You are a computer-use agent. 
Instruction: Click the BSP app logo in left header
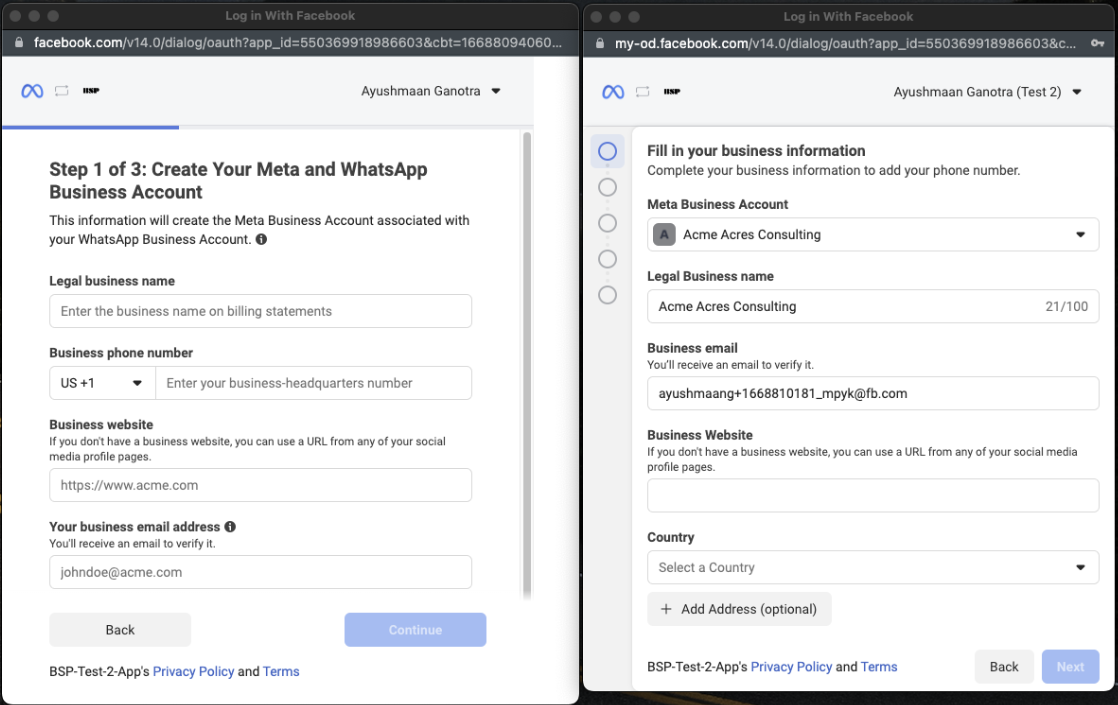(x=90, y=91)
